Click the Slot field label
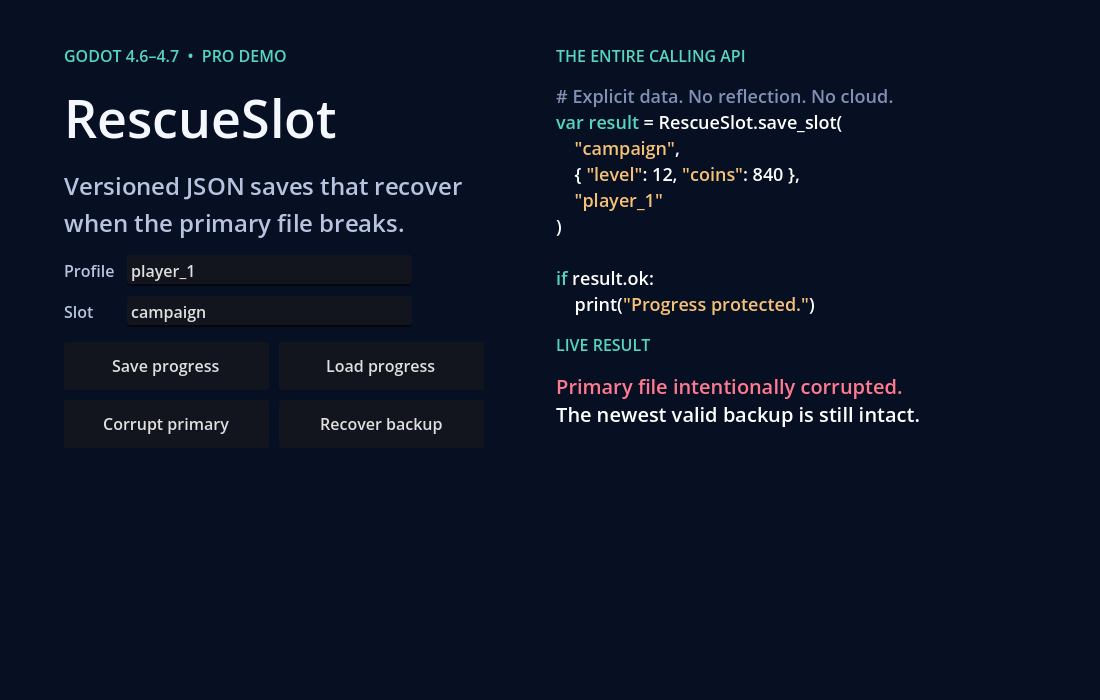 79,312
